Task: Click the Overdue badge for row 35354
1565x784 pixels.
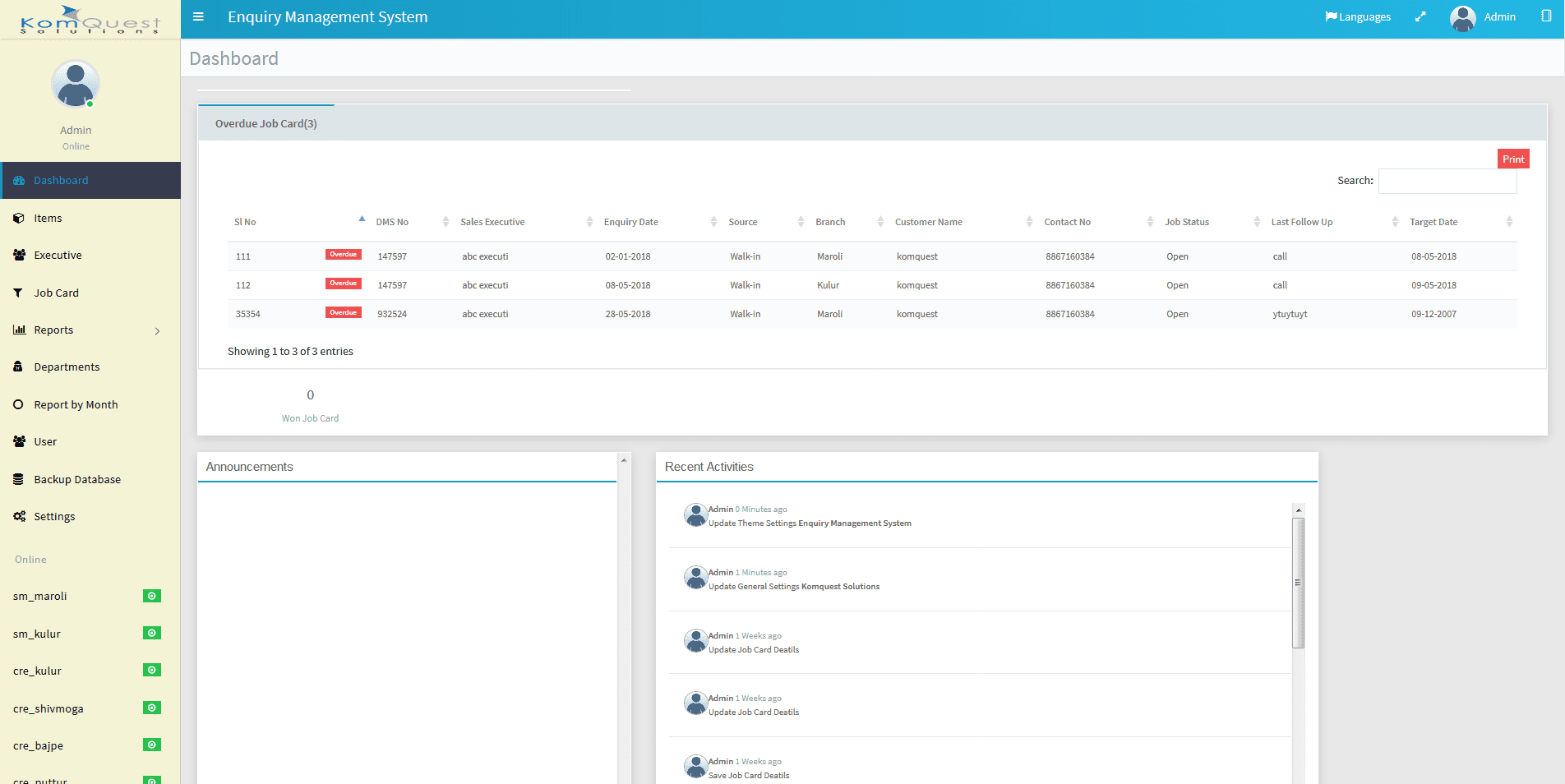Action: (343, 312)
